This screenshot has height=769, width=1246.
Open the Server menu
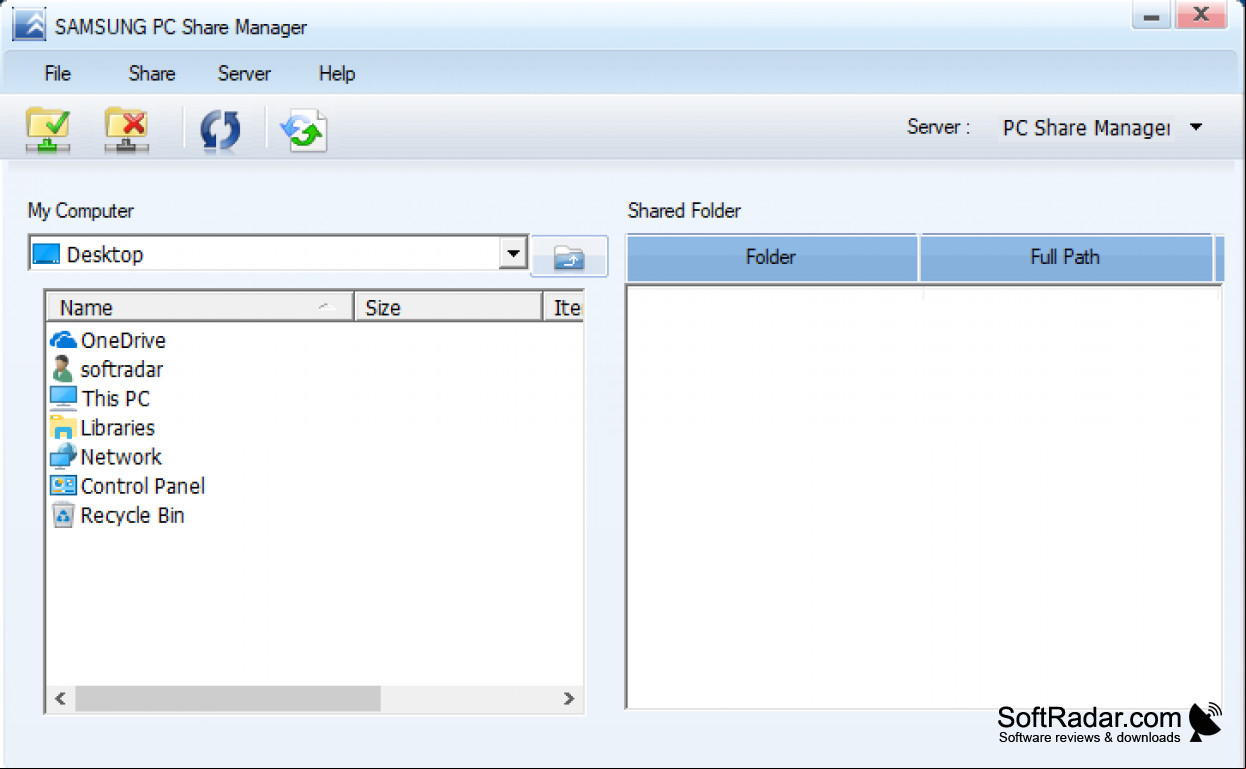click(x=244, y=74)
